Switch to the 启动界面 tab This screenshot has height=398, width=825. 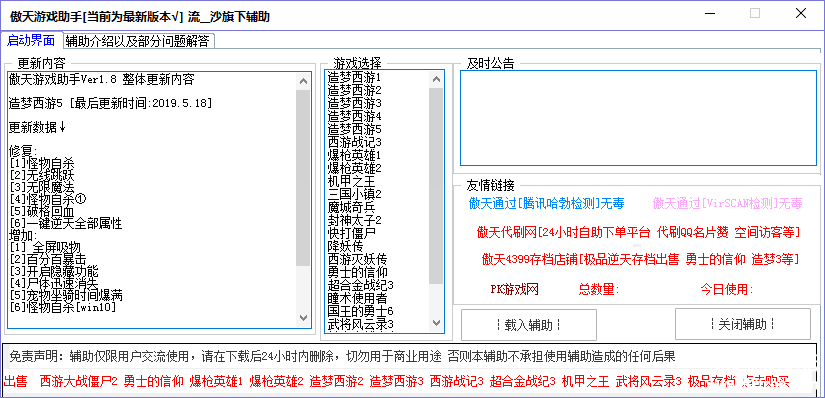pos(31,41)
